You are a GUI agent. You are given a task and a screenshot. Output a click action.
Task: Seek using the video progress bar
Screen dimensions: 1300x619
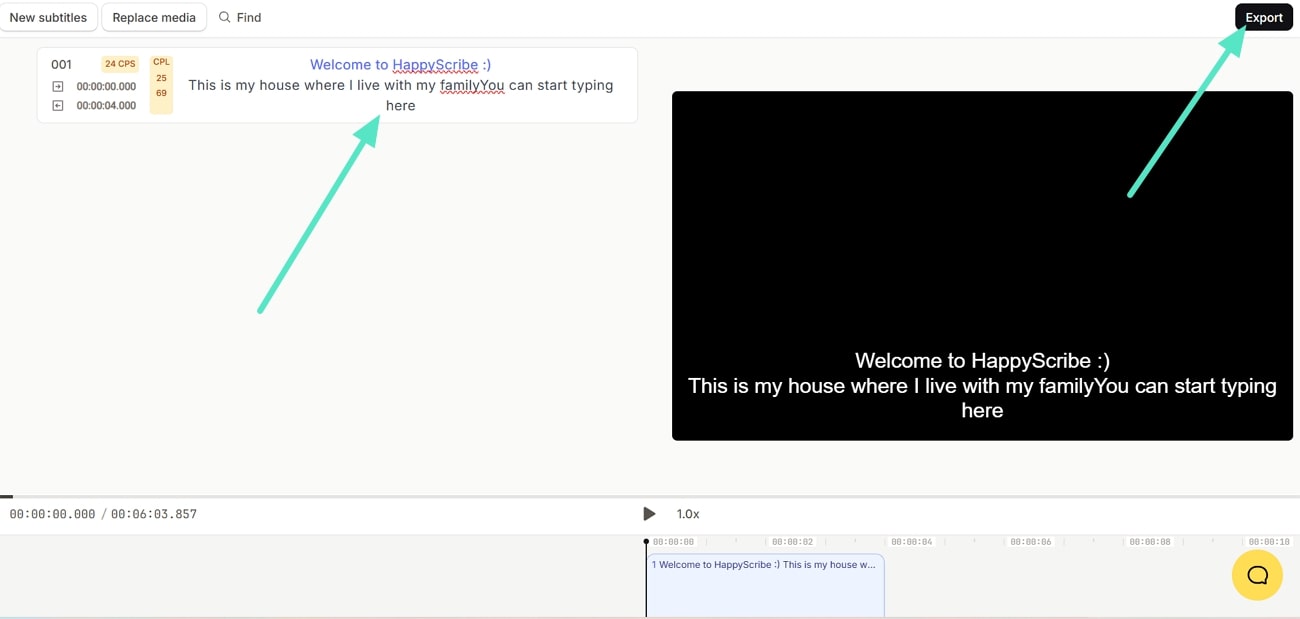pos(650,496)
